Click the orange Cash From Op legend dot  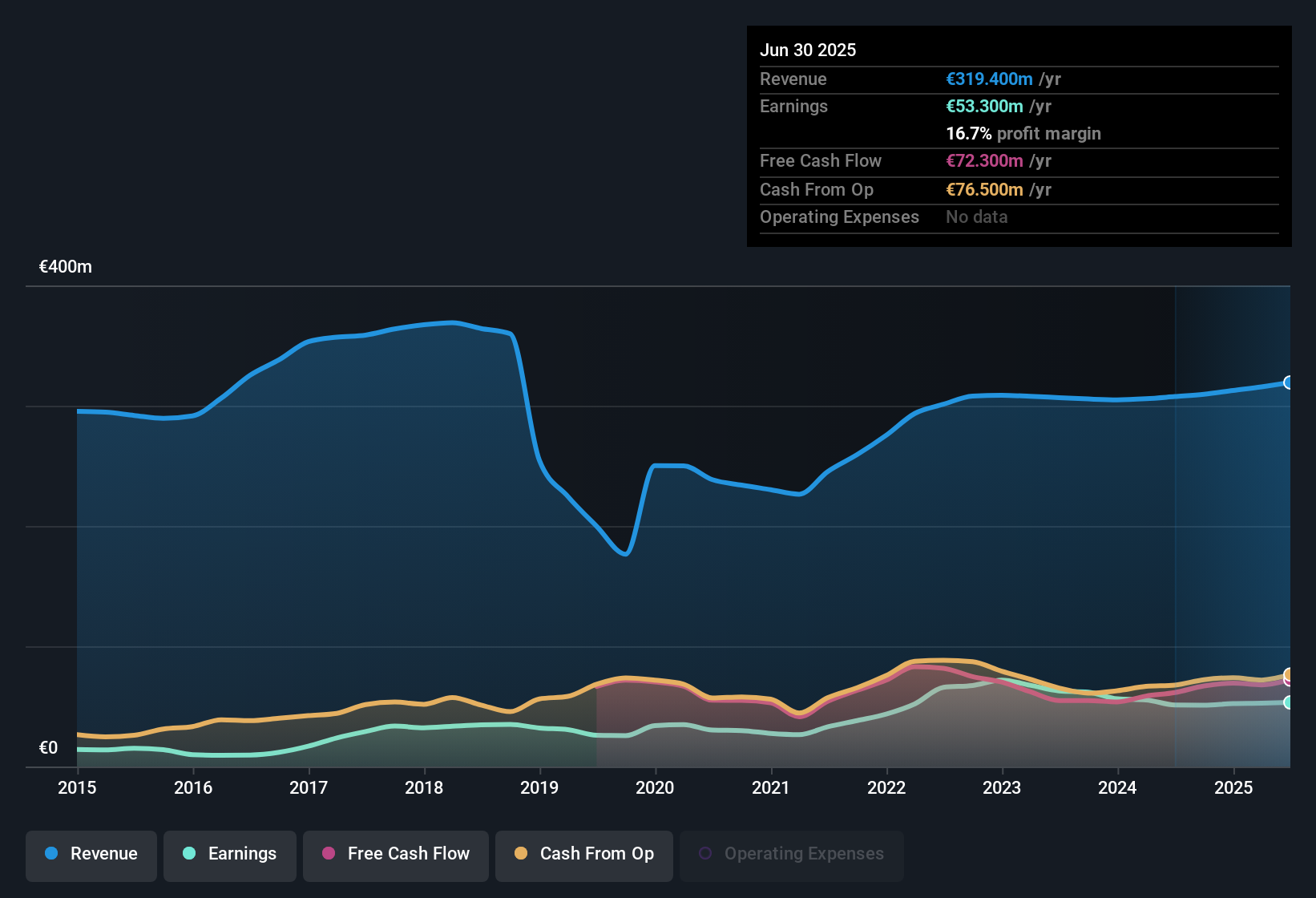click(521, 854)
